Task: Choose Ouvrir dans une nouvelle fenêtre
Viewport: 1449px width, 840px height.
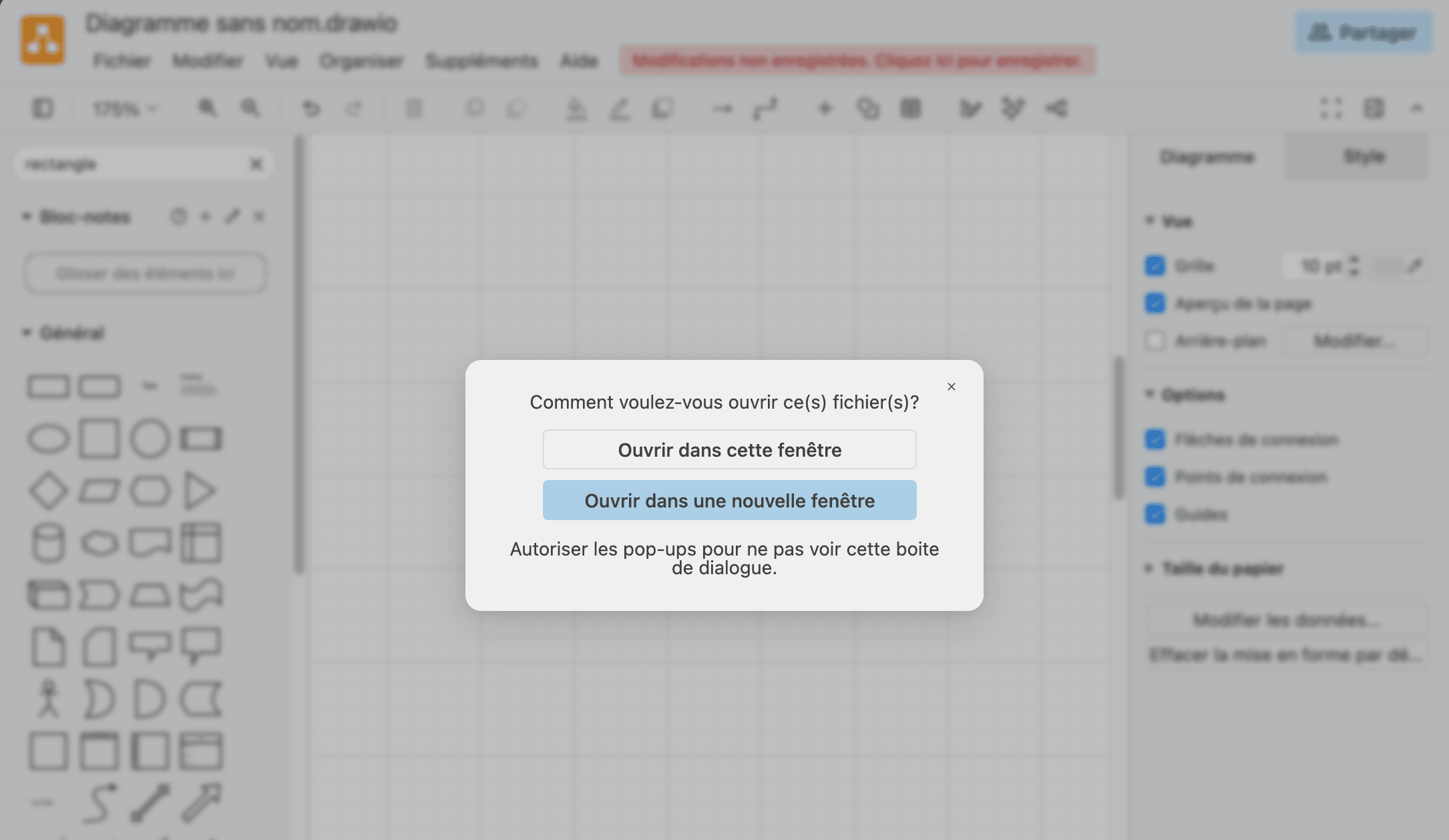Action: point(729,500)
